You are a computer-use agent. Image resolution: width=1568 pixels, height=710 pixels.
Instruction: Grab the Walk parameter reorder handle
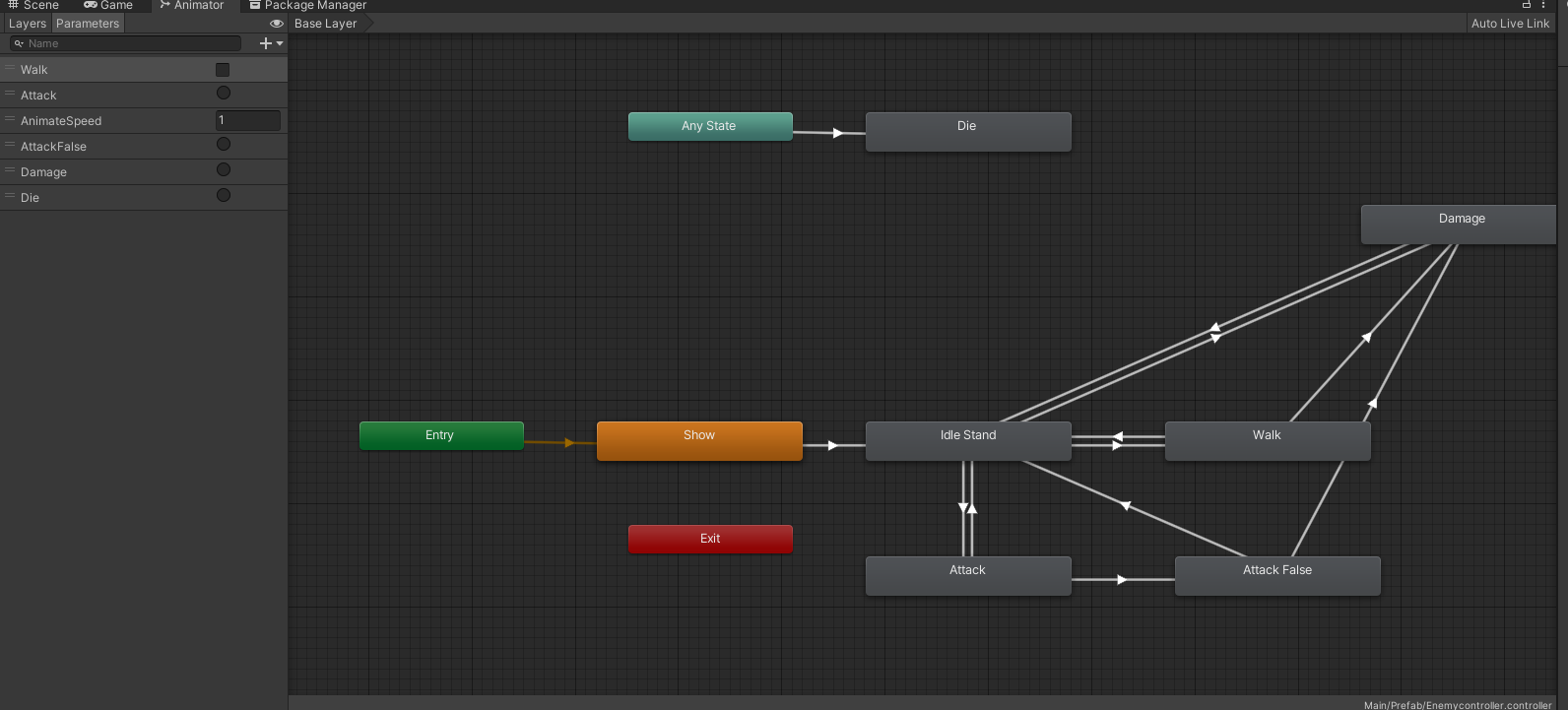point(10,67)
